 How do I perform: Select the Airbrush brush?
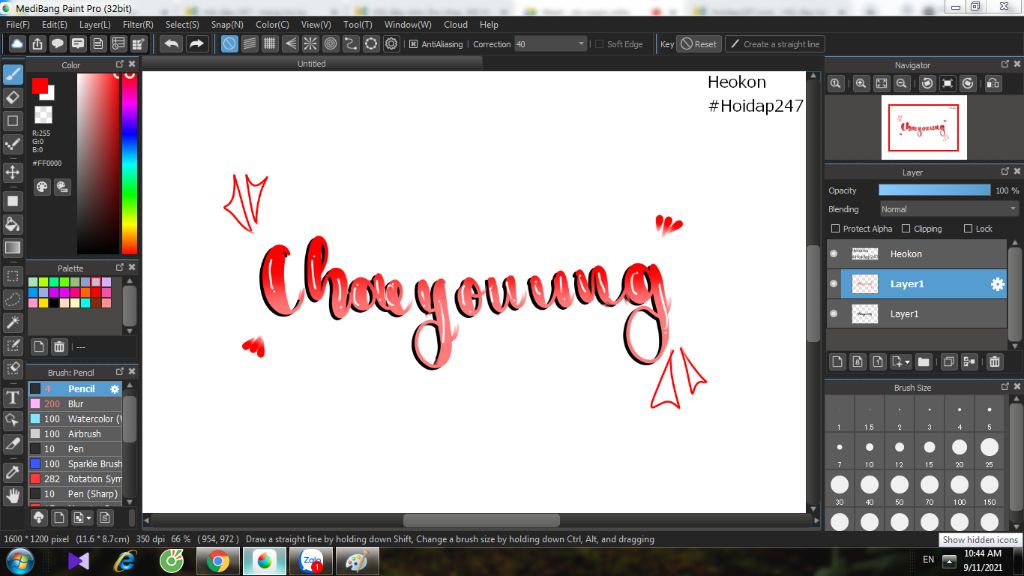(x=76, y=434)
